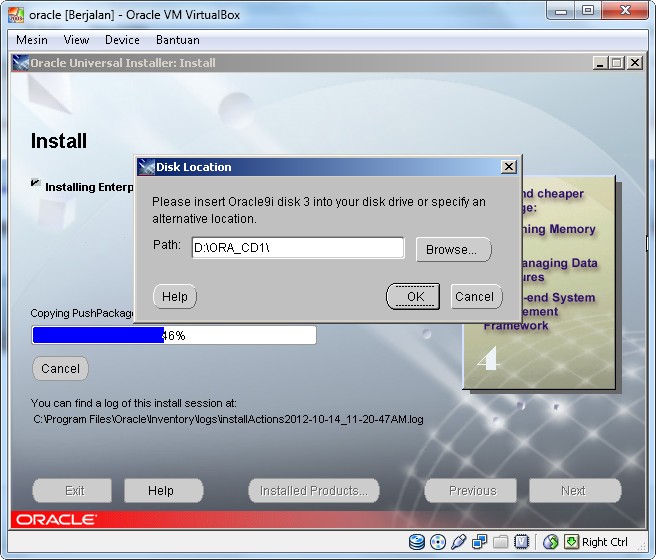This screenshot has width=656, height=560.
Task: Minimize the Oracle Universal Installer window
Action: [600, 63]
